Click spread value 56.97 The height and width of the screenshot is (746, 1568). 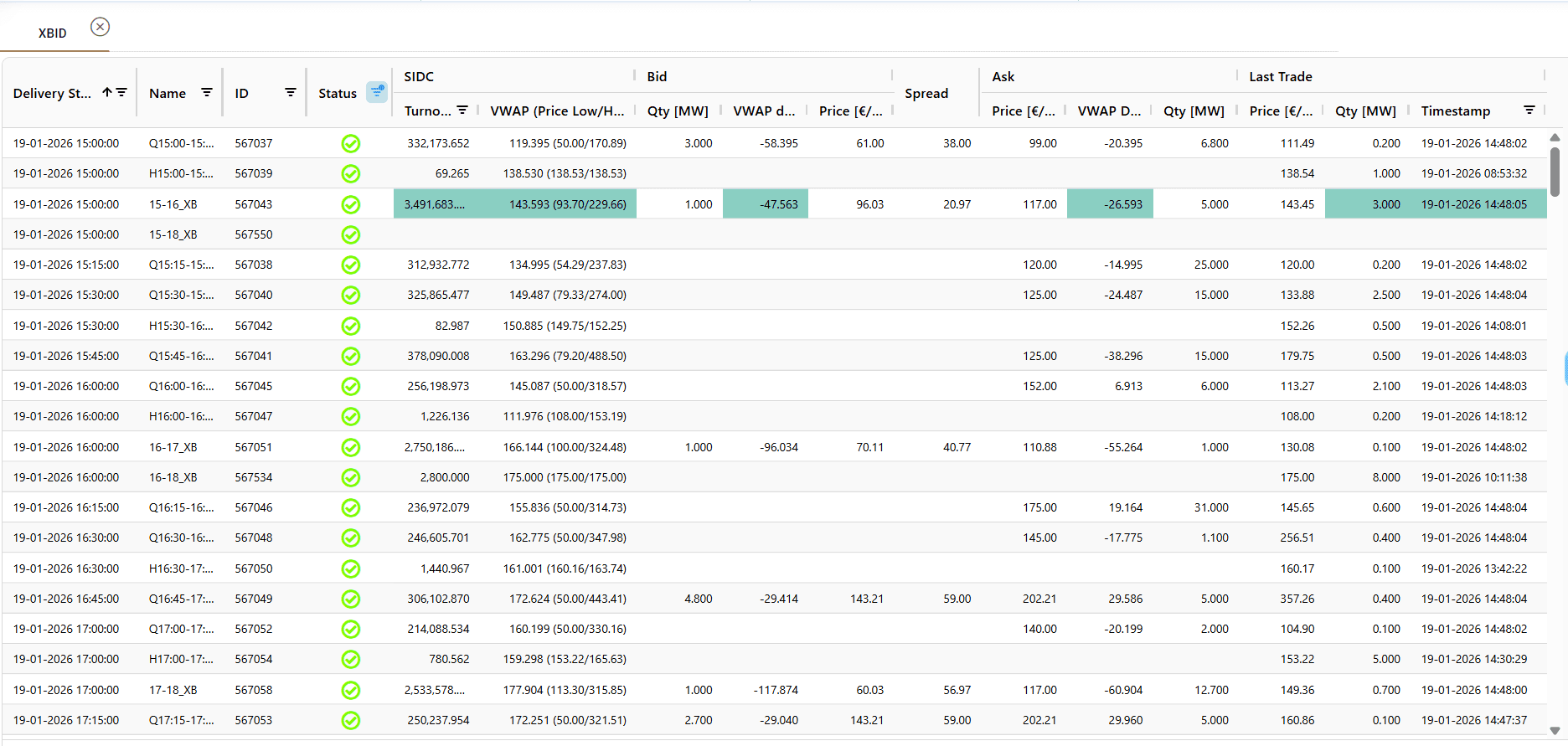tap(957, 690)
